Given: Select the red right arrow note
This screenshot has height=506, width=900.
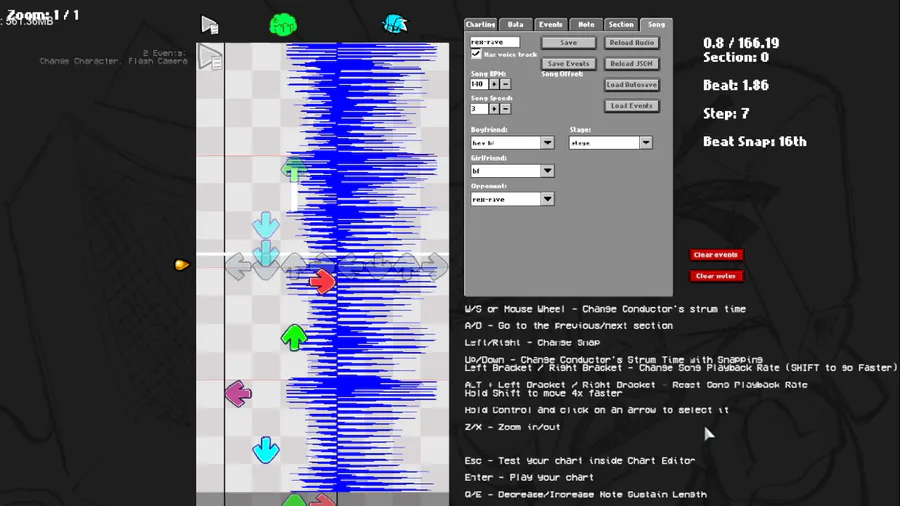Looking at the screenshot, I should click(x=322, y=281).
